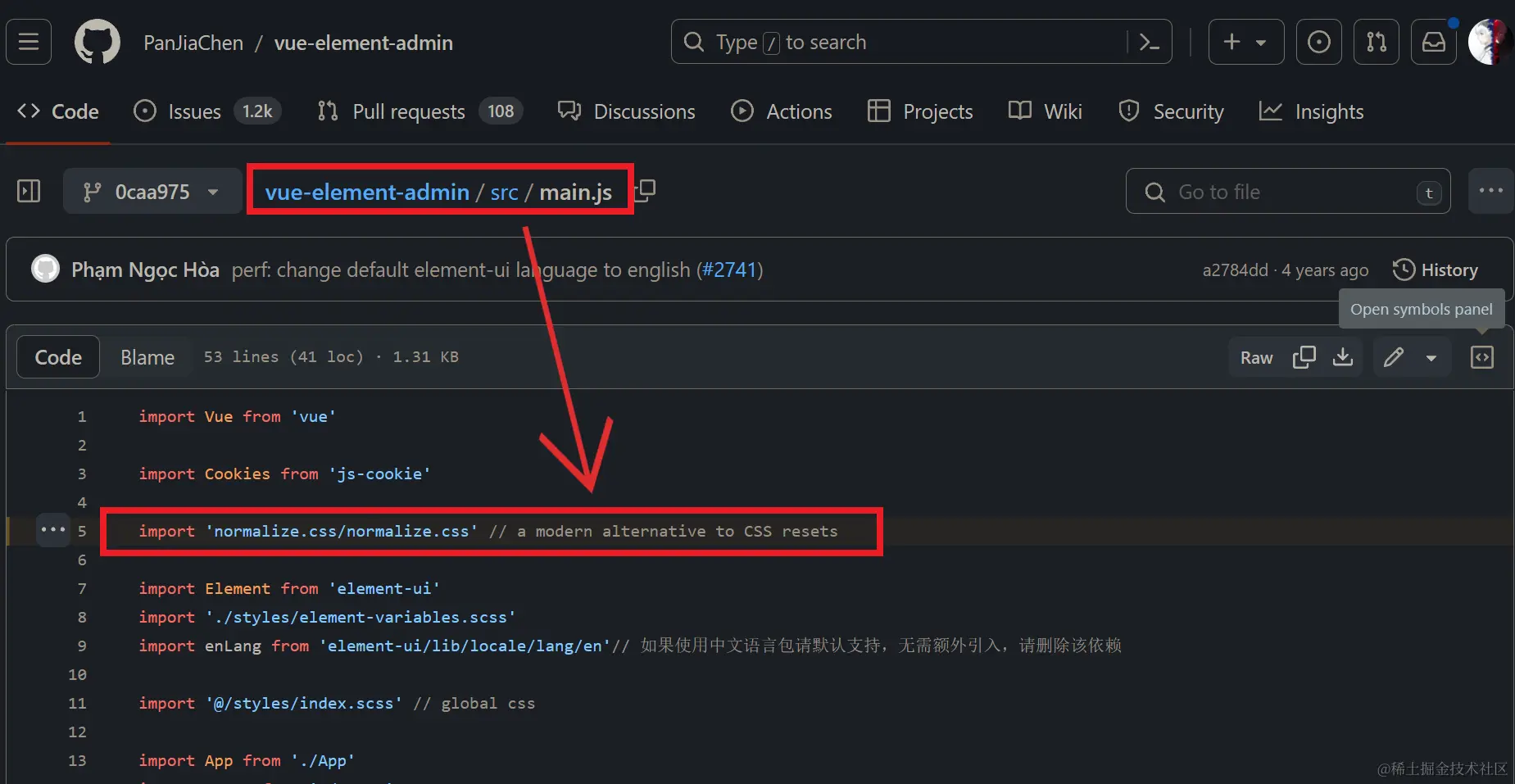1515x784 pixels.
Task: Switch to the Code repository tab
Action: pos(58,111)
